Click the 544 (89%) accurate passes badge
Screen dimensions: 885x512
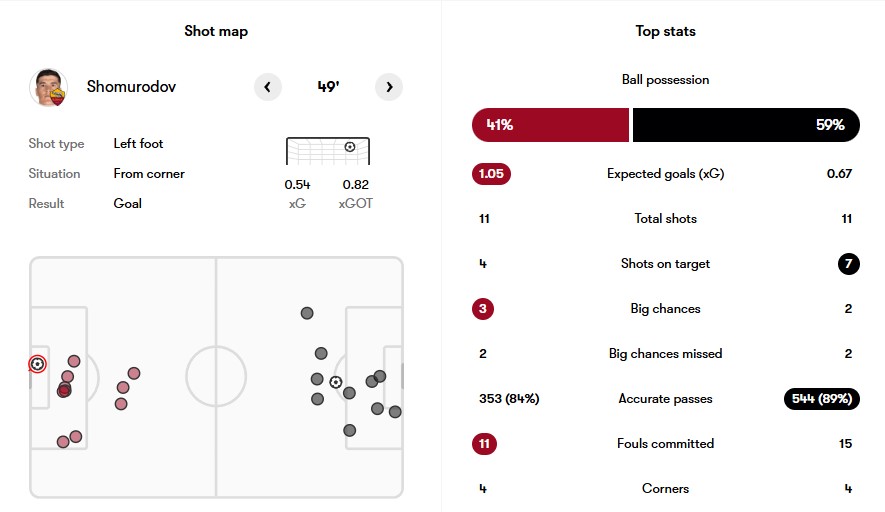click(x=822, y=399)
